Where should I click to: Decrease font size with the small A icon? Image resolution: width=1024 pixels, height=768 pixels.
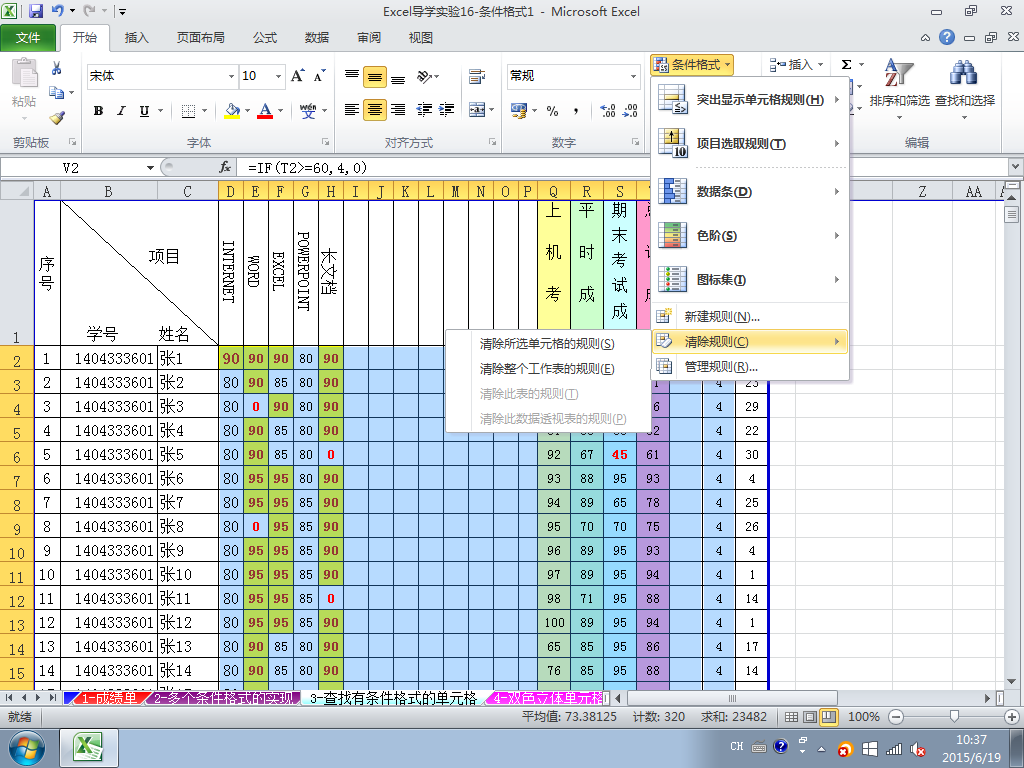319,76
